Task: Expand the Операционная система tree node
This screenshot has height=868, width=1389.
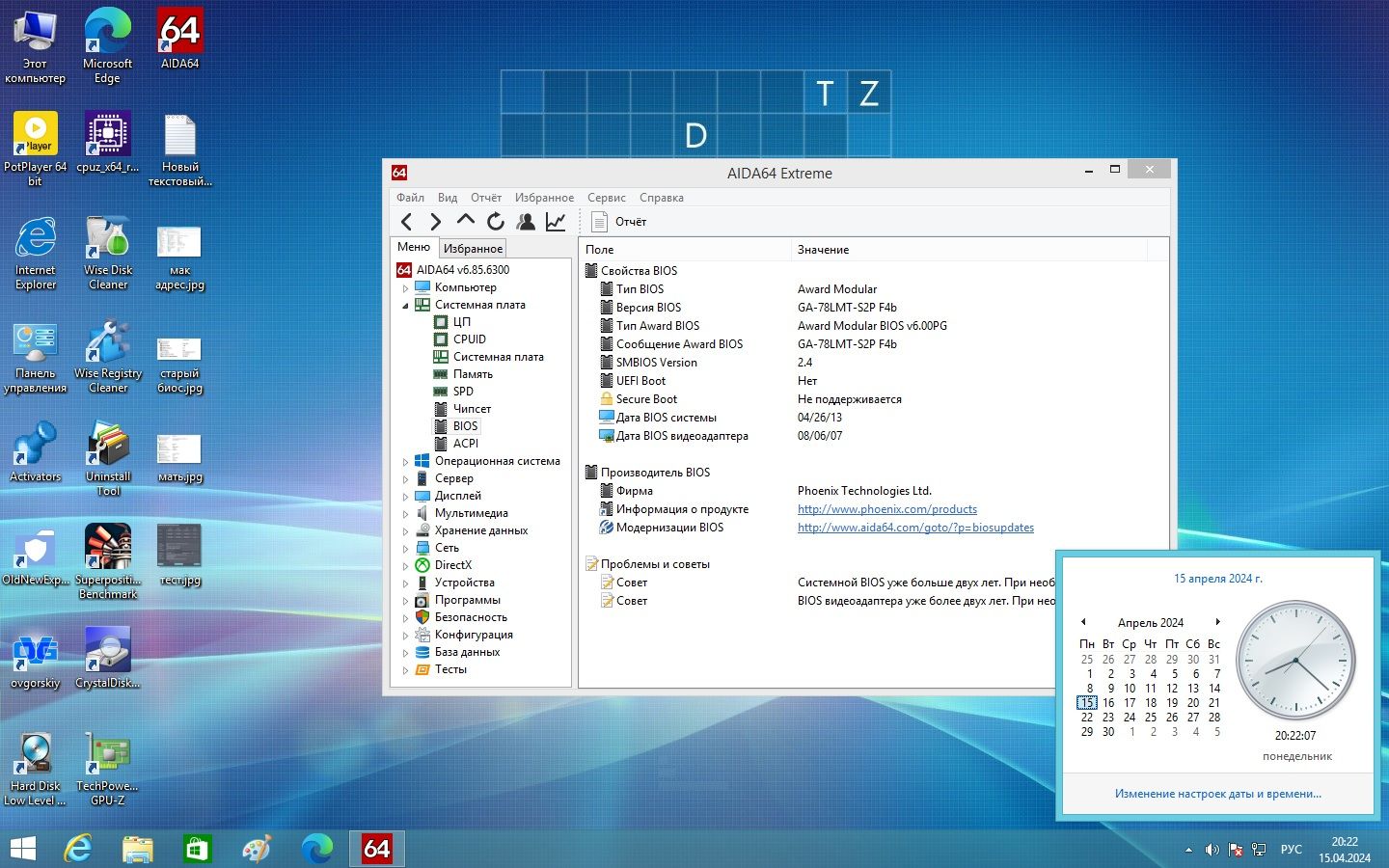Action: (x=405, y=461)
